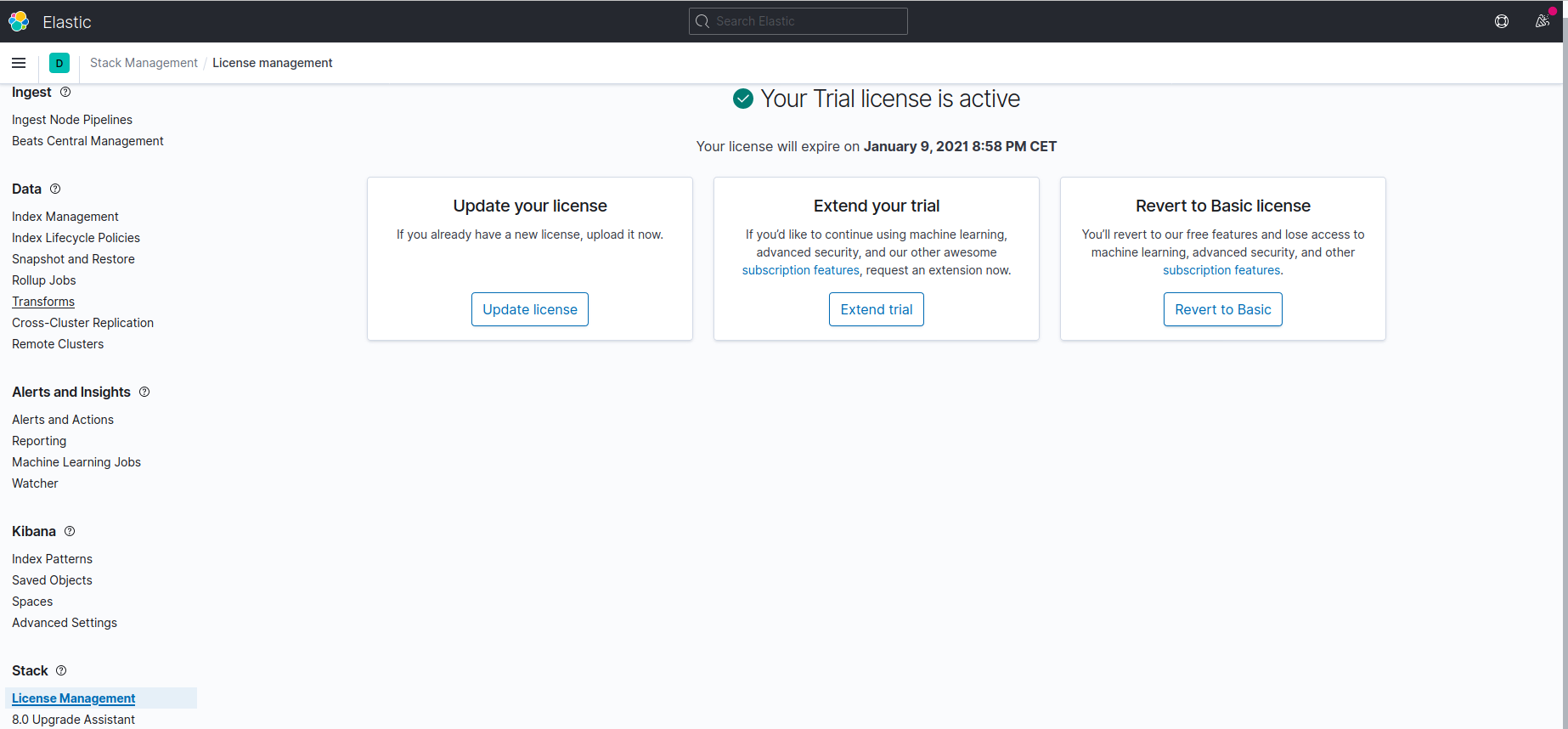The width and height of the screenshot is (1568, 729).
Task: Open the help menu lifebuoy icon
Action: pyautogui.click(x=1502, y=21)
